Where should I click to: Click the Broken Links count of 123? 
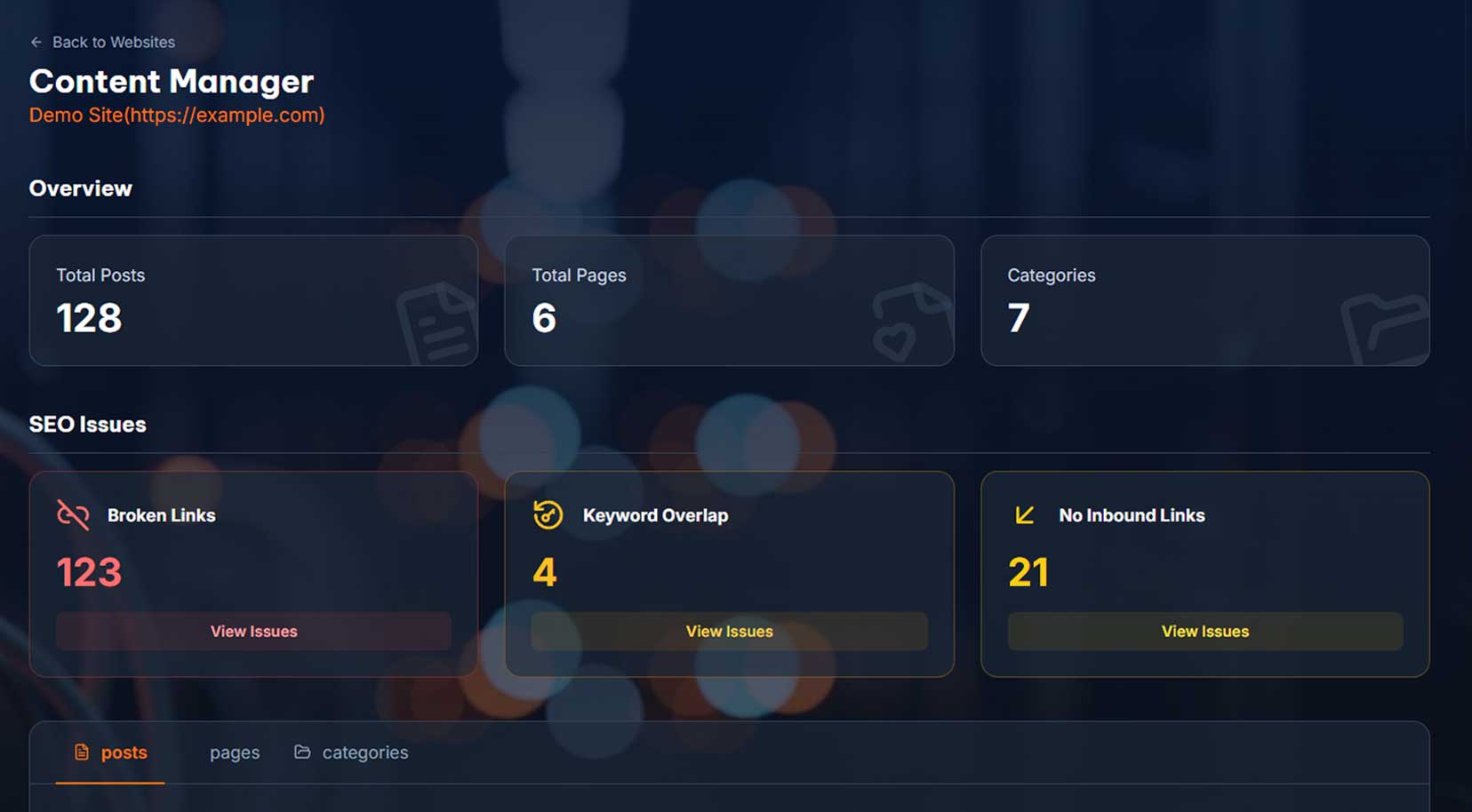coord(89,571)
